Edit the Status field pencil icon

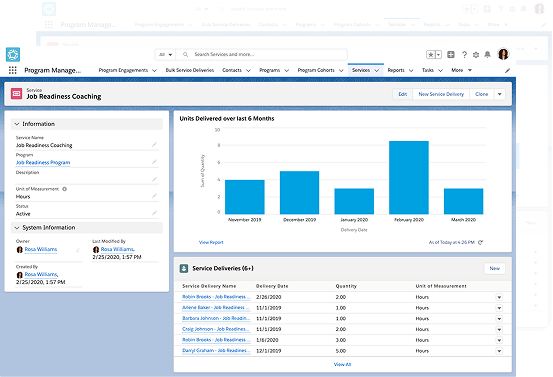154,213
